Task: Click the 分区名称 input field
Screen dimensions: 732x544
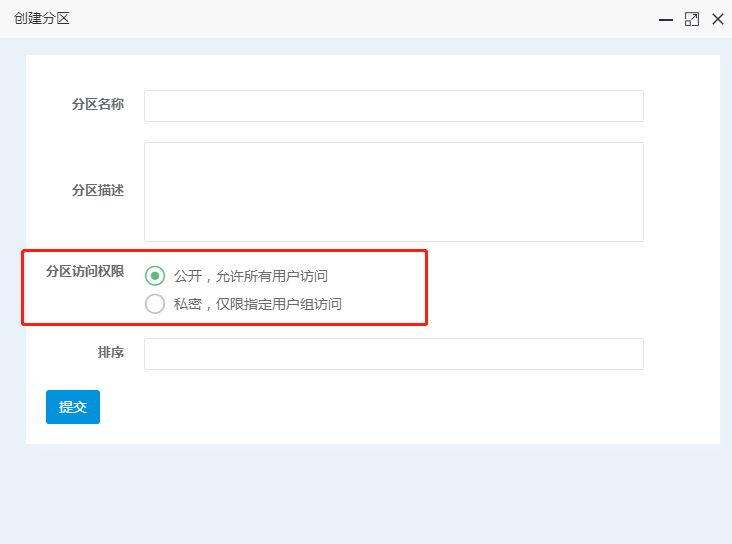Action: tap(394, 106)
